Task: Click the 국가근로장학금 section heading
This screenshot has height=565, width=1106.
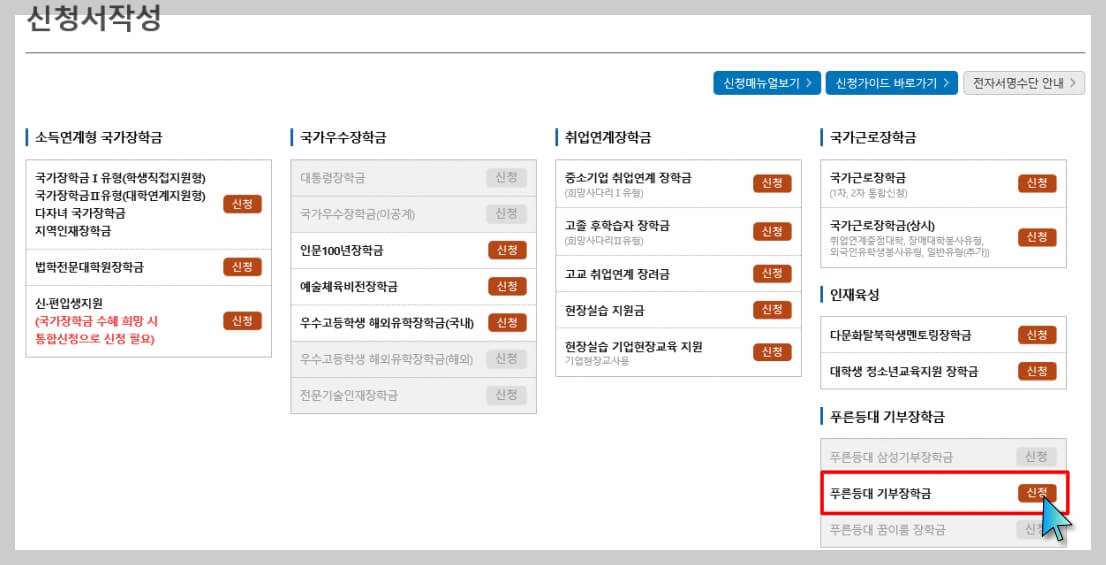Action: 873,138
